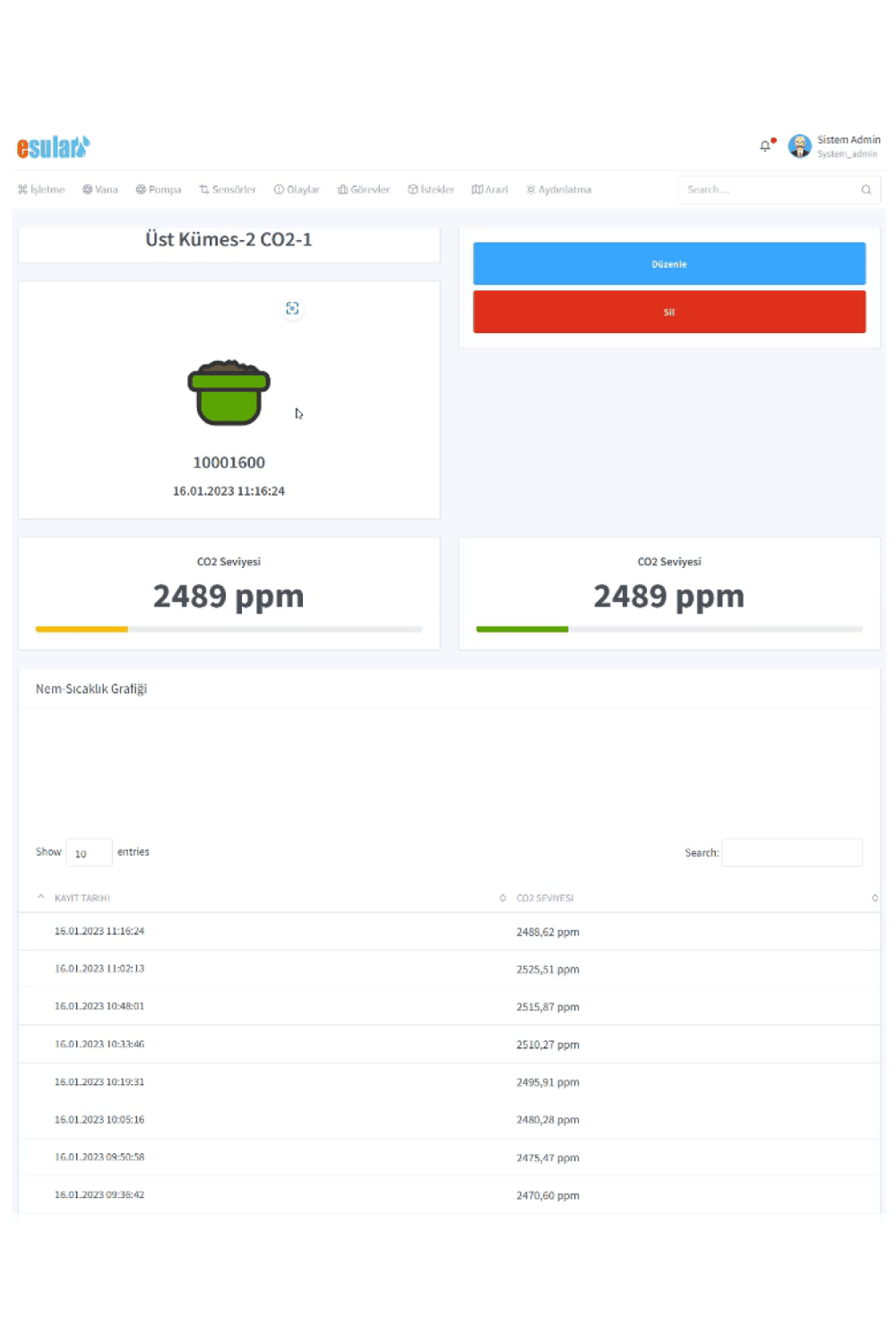Toggle sort on CO2 SEVIYESI column

(x=502, y=897)
